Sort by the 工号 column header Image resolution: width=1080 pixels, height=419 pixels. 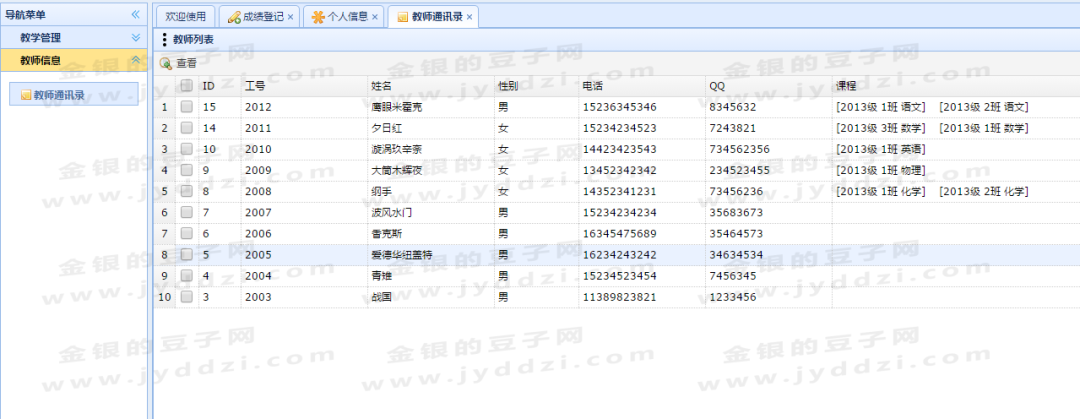[304, 86]
